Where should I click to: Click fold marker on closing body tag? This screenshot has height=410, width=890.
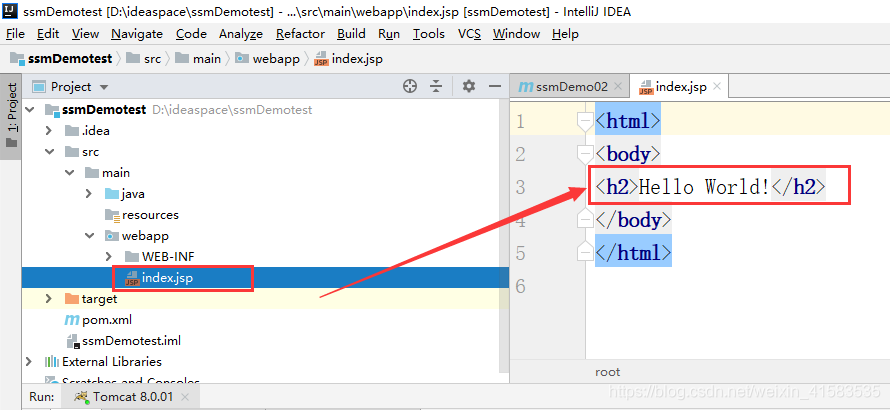[x=585, y=220]
